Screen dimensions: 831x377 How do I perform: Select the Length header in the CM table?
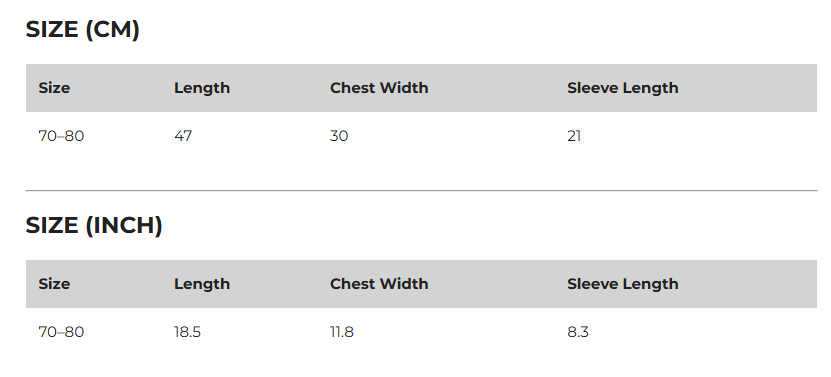202,88
